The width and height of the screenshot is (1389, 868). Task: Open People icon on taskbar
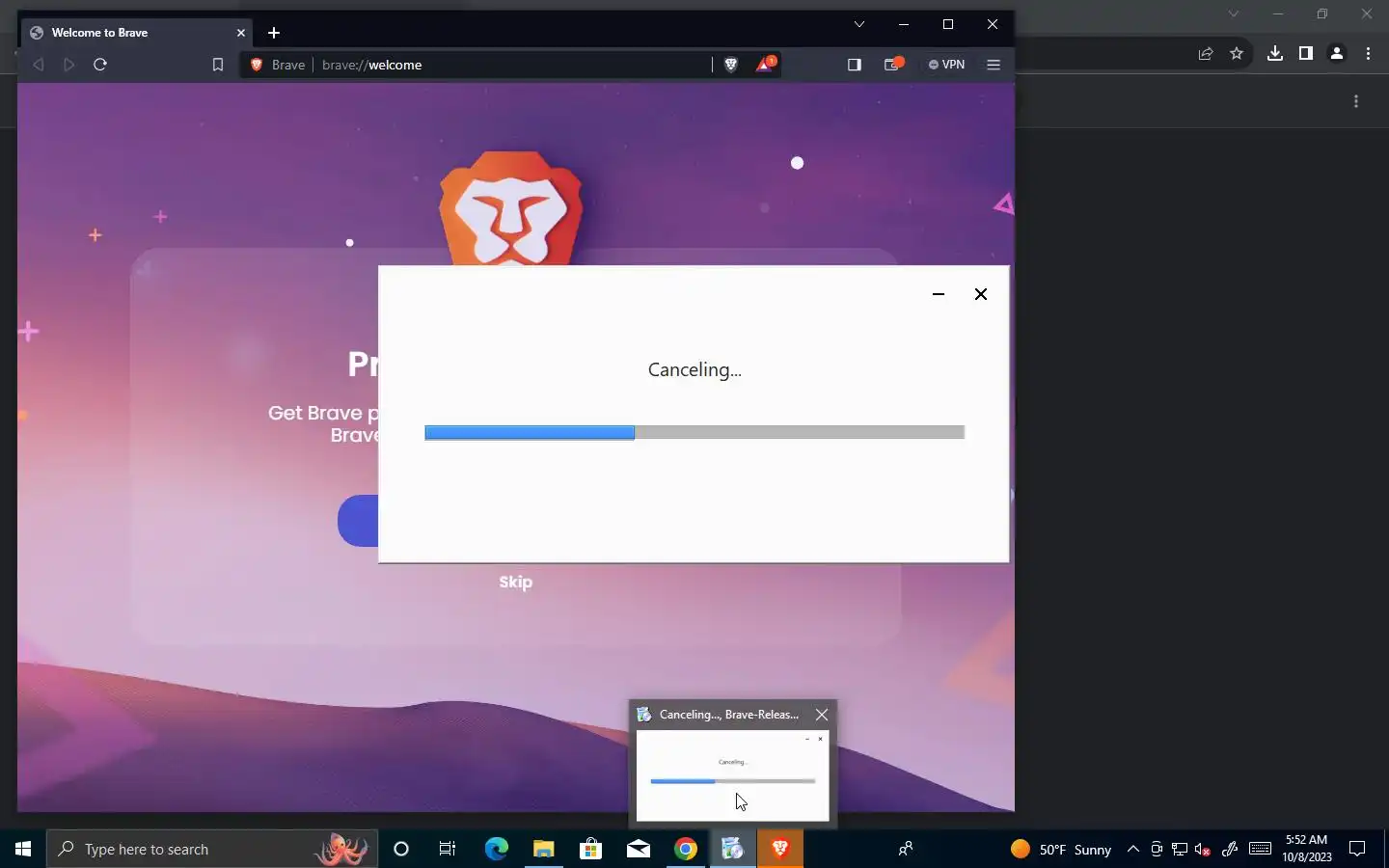(905, 849)
